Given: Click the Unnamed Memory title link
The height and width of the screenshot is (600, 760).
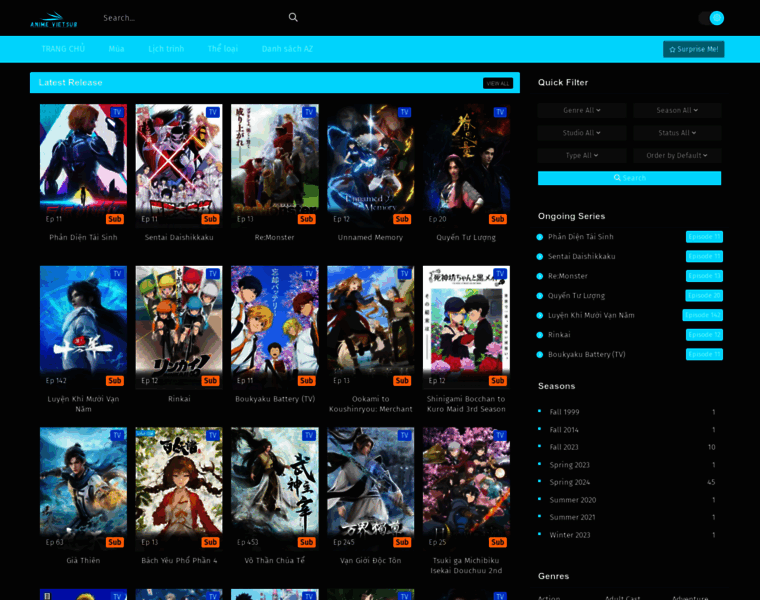Looking at the screenshot, I should click(x=370, y=237).
